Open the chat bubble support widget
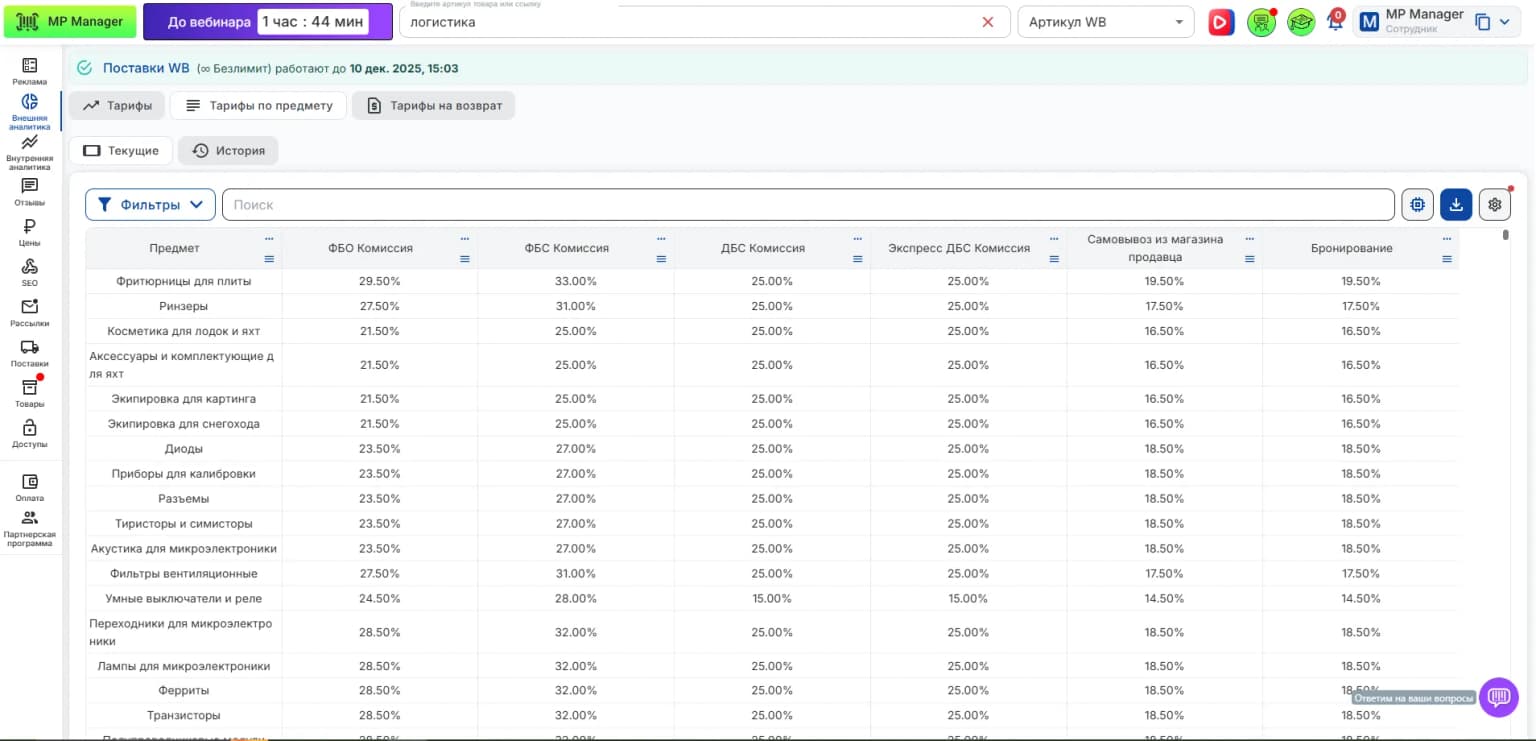This screenshot has width=1536, height=741. (x=1499, y=697)
